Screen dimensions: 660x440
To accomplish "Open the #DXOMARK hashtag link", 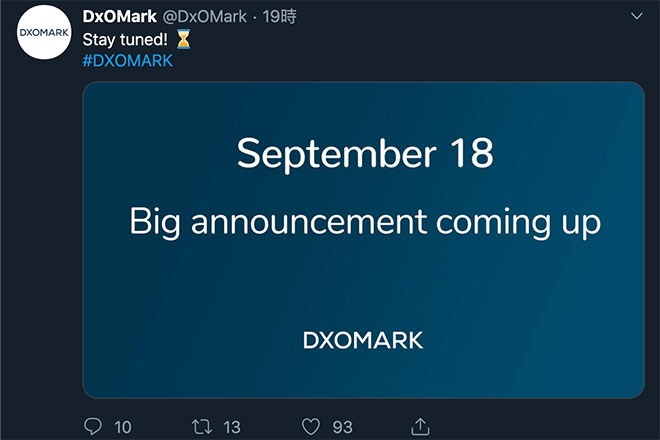I will pos(128,61).
